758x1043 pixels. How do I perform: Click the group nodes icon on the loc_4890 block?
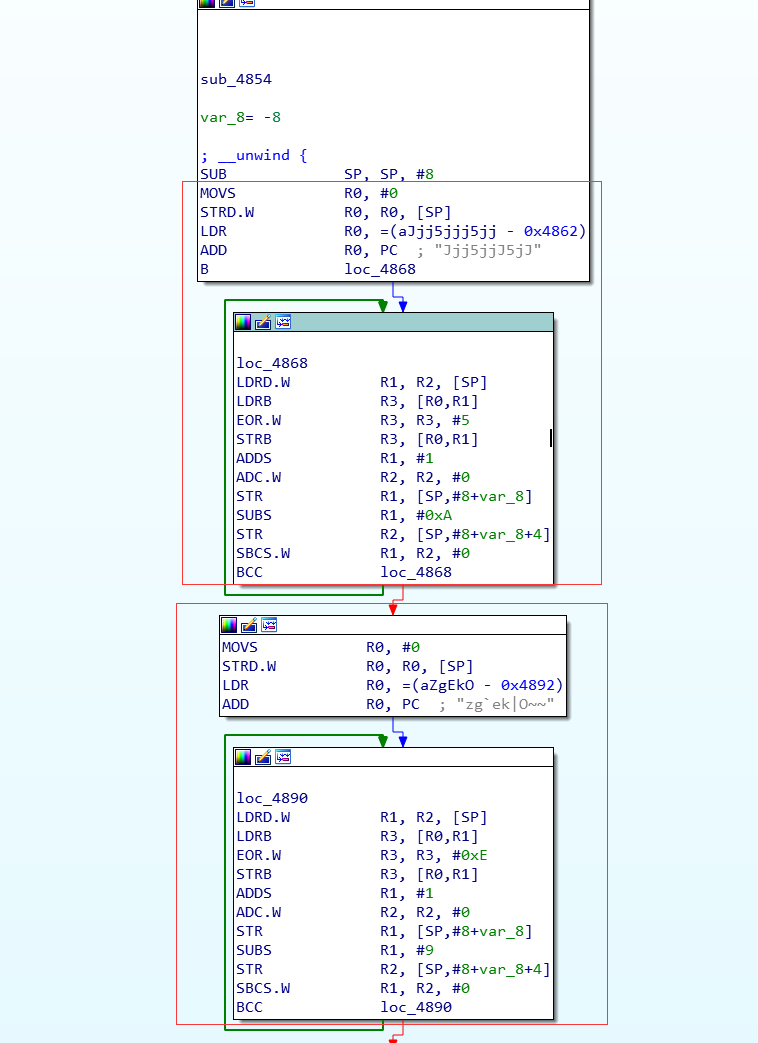[x=283, y=757]
